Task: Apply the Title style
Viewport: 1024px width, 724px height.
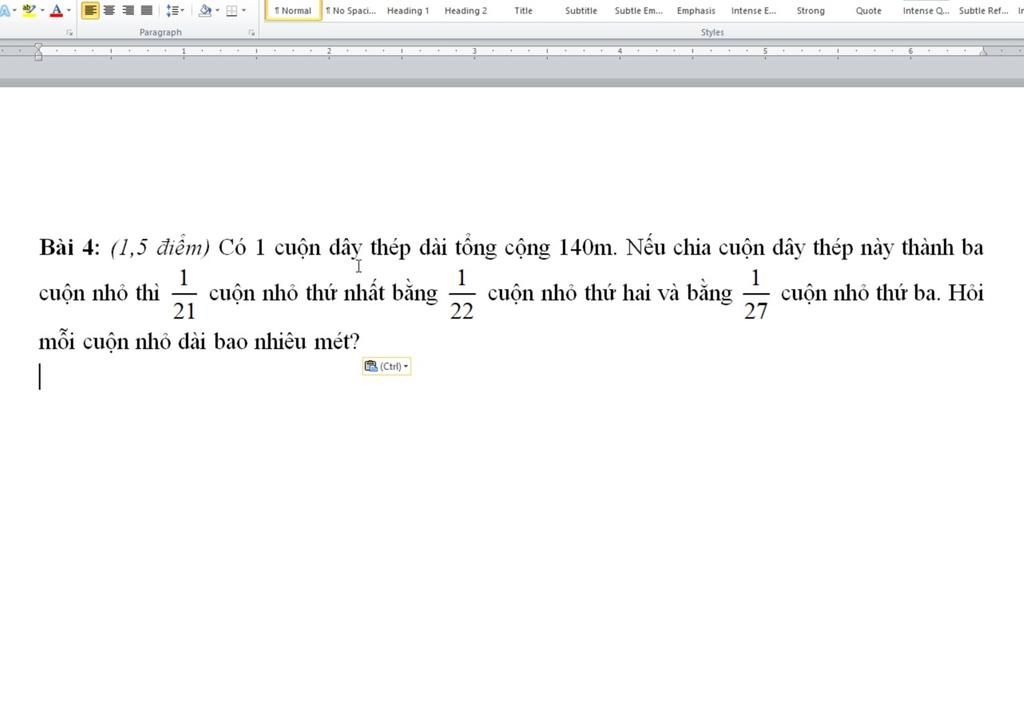Action: coord(523,10)
